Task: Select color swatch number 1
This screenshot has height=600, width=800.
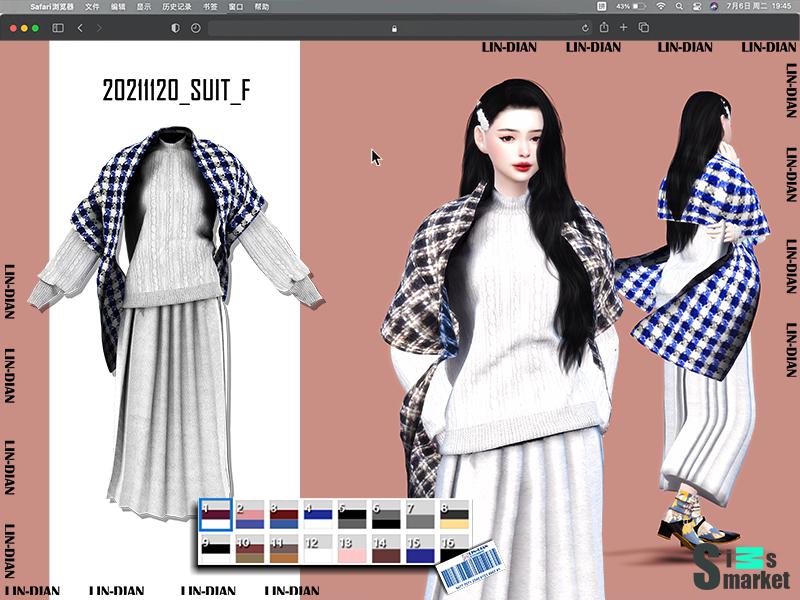Action: tap(215, 514)
